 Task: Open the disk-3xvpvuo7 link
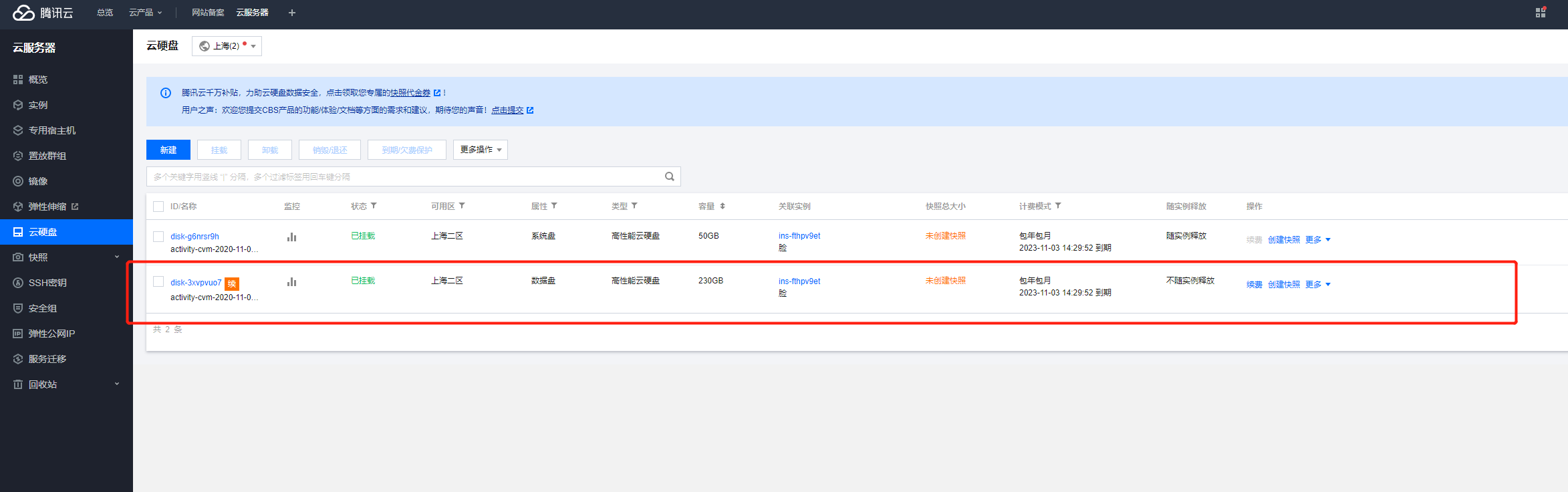coord(196,283)
